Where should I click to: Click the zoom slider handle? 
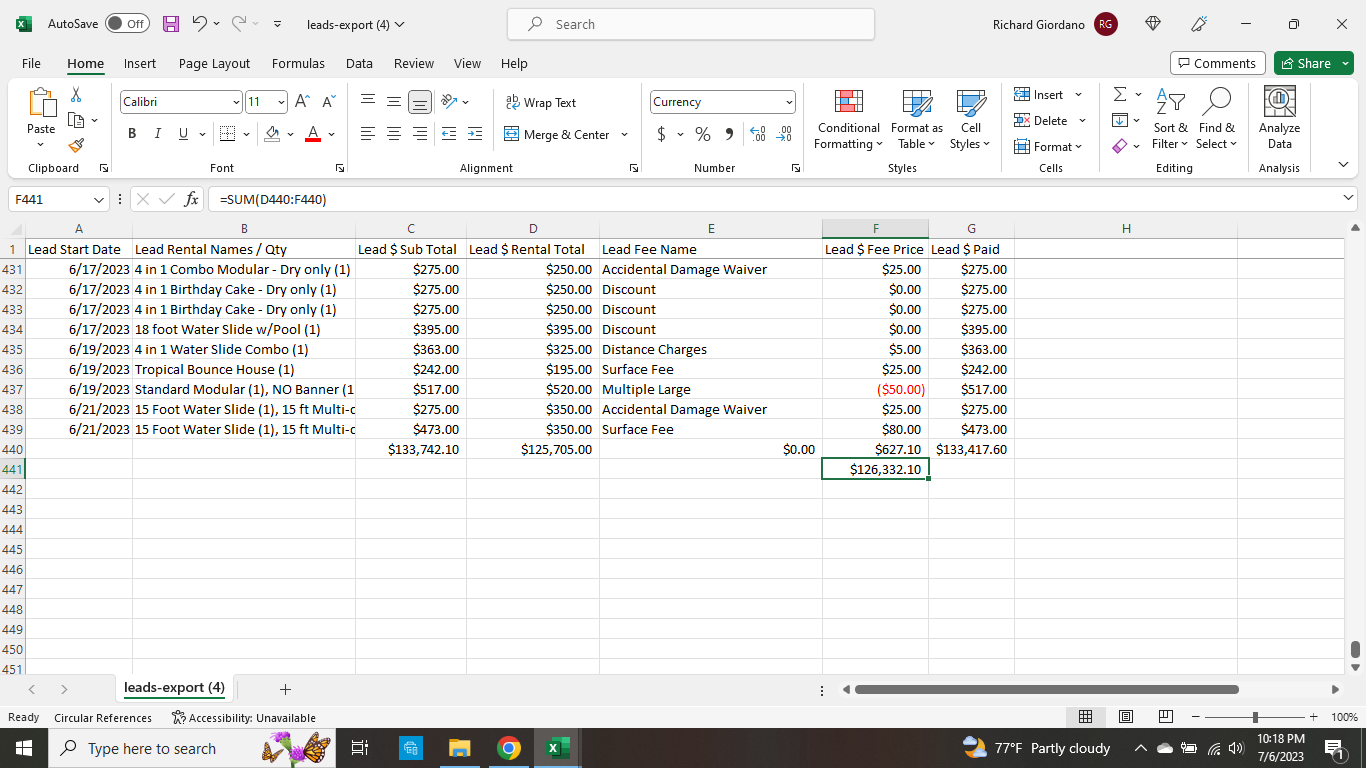pos(1255,717)
